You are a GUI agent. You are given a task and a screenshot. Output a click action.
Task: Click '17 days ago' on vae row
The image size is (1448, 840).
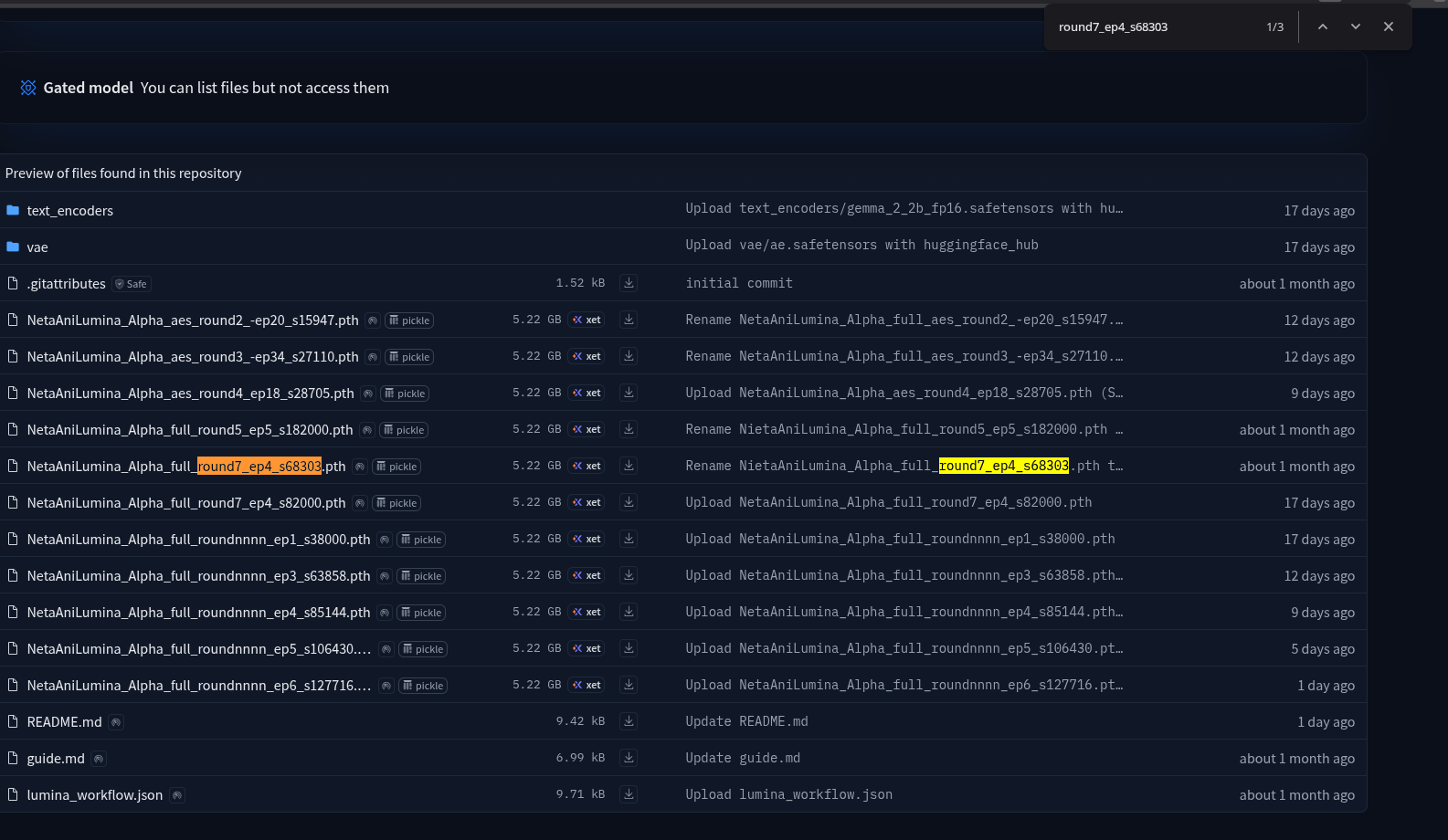1319,247
